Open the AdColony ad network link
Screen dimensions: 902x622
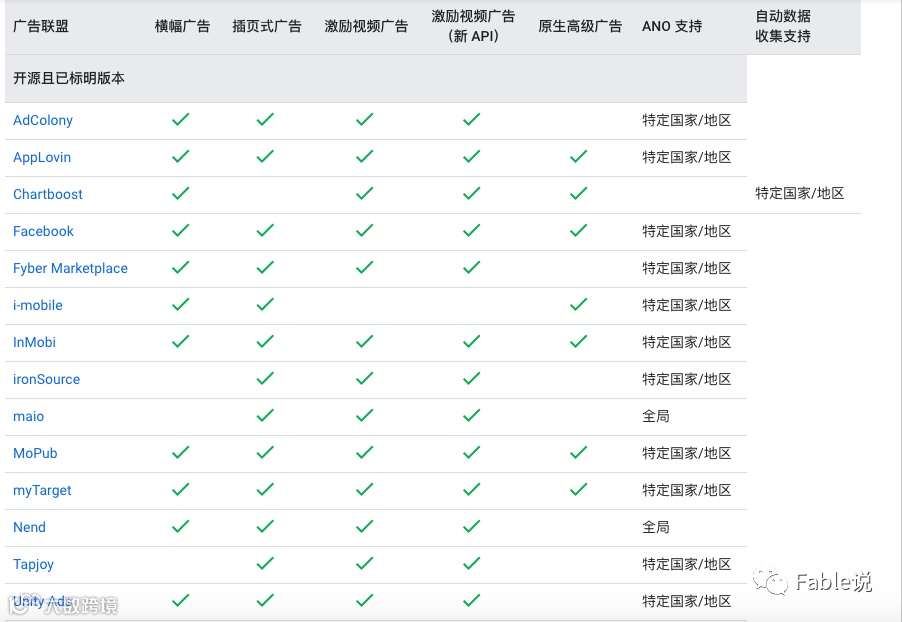43,120
